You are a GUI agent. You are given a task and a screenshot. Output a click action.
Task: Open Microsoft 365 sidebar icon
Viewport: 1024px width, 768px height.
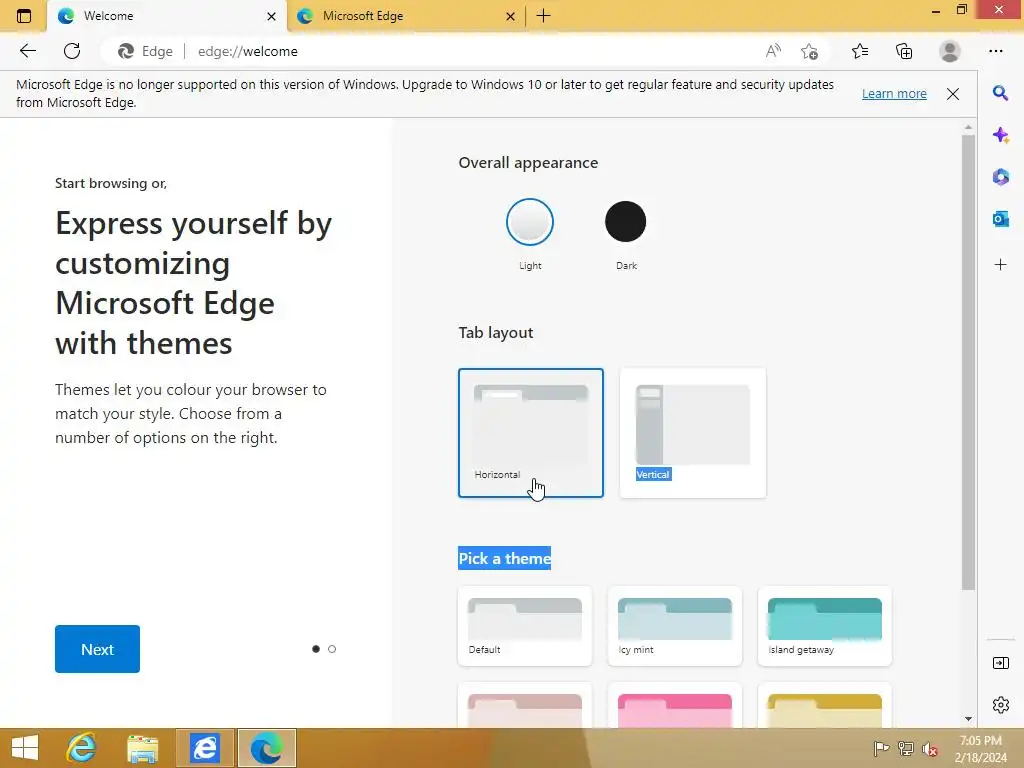click(x=1000, y=176)
